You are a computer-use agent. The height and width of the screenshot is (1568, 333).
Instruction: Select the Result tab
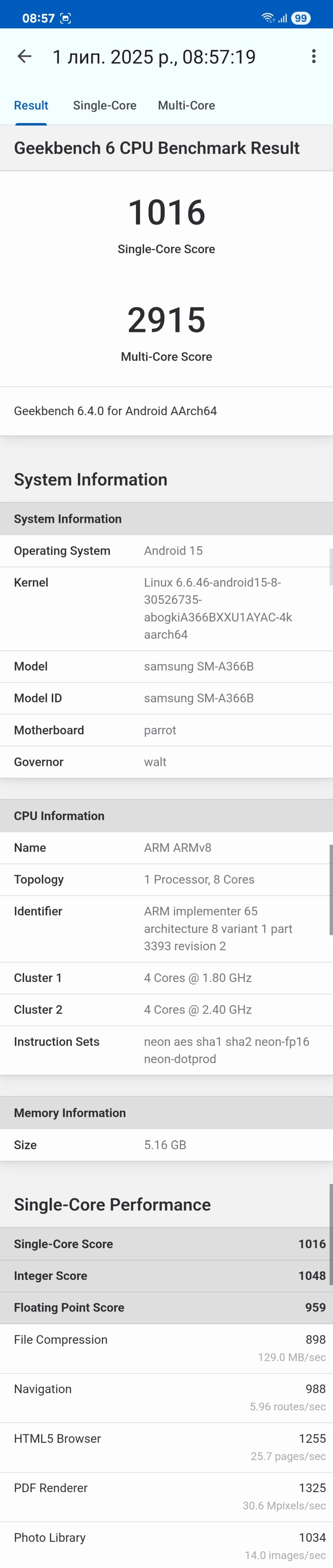pyautogui.click(x=31, y=105)
